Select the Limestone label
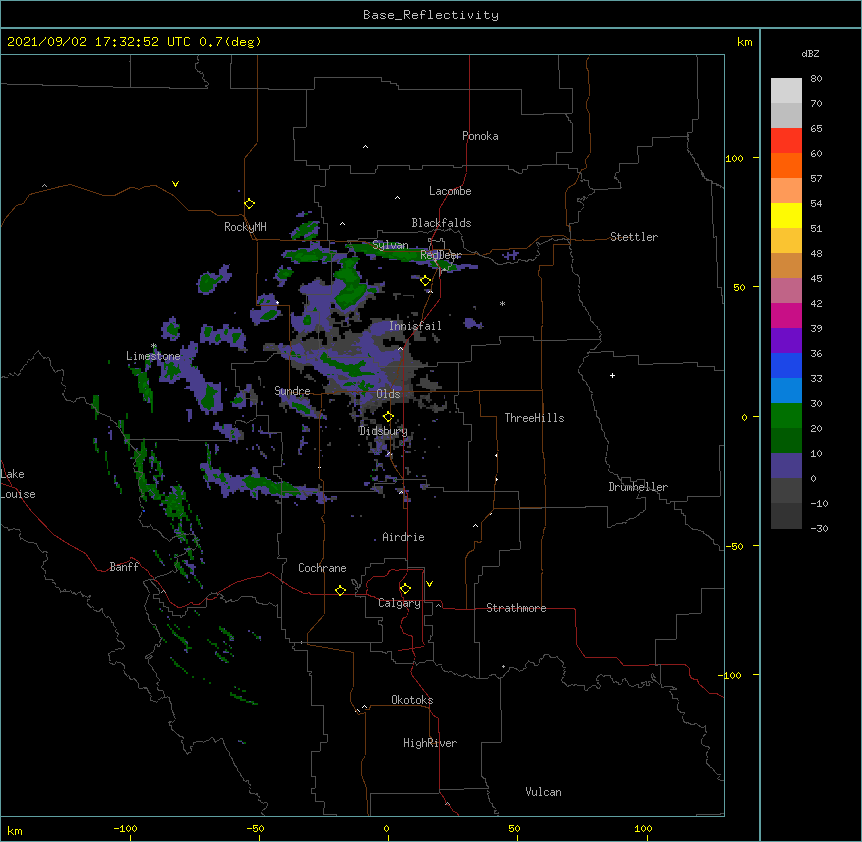Image resolution: width=862 pixels, height=842 pixels. click(153, 356)
